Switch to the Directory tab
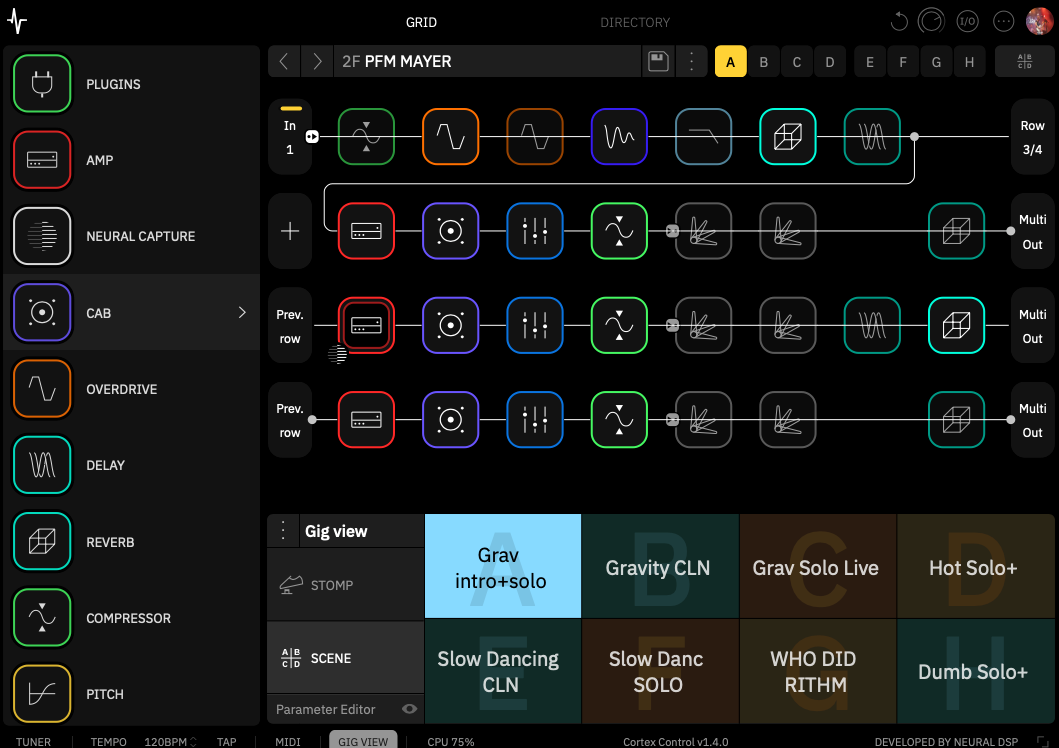1059x748 pixels. [635, 22]
